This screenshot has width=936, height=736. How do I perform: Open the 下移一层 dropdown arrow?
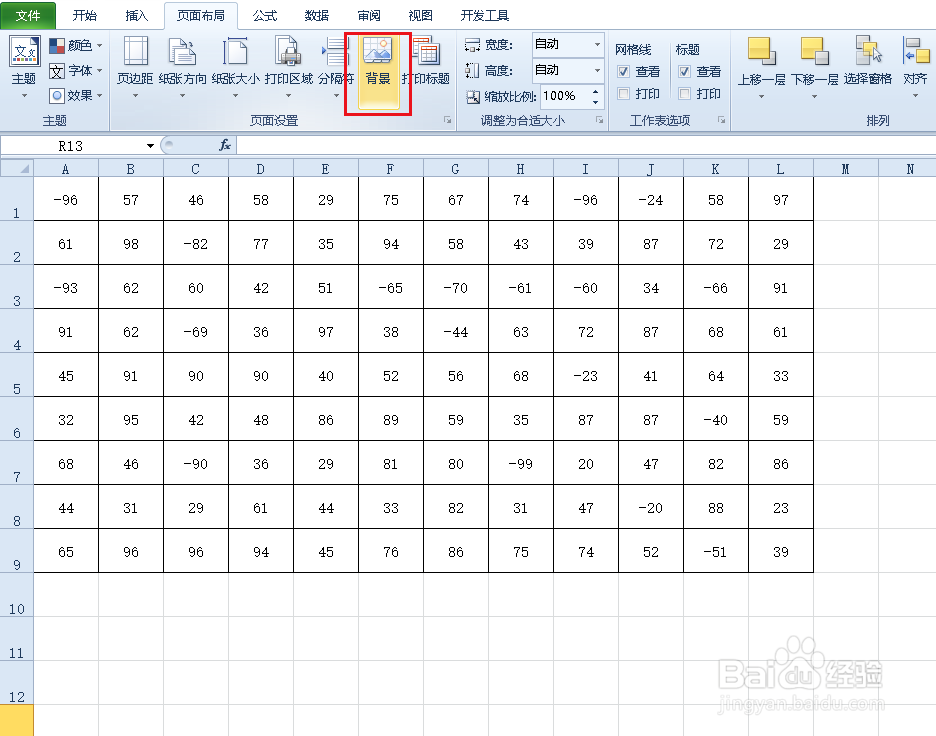point(814,96)
